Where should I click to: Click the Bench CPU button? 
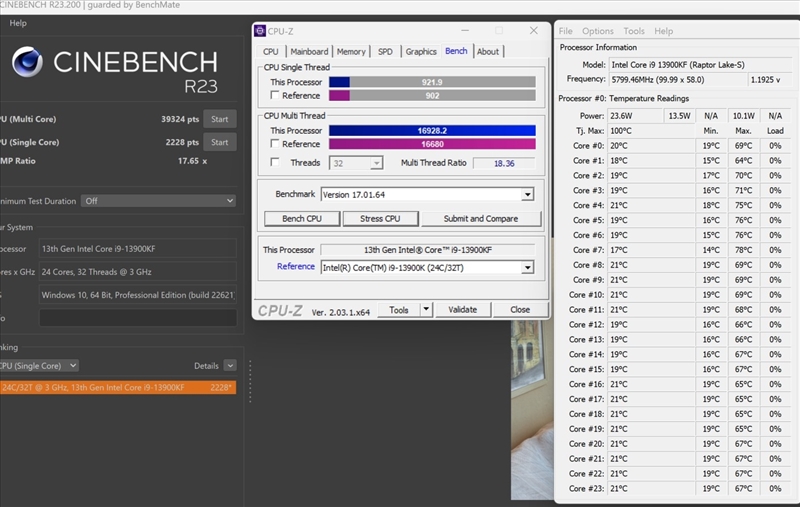[x=302, y=219]
